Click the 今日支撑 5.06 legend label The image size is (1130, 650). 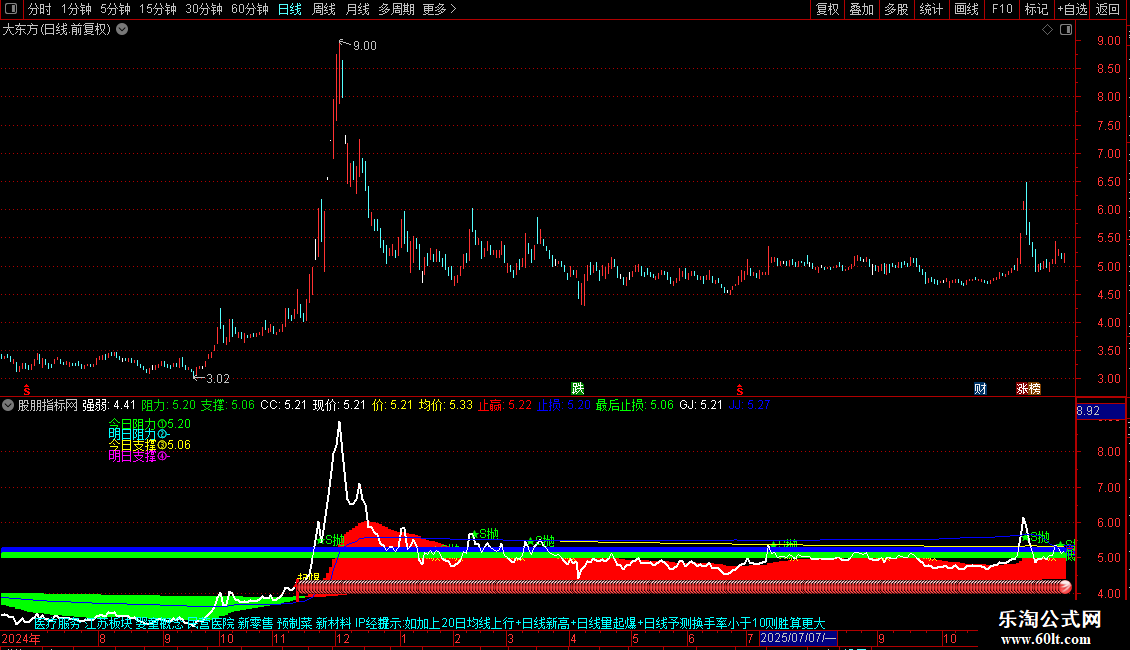[x=149, y=445]
